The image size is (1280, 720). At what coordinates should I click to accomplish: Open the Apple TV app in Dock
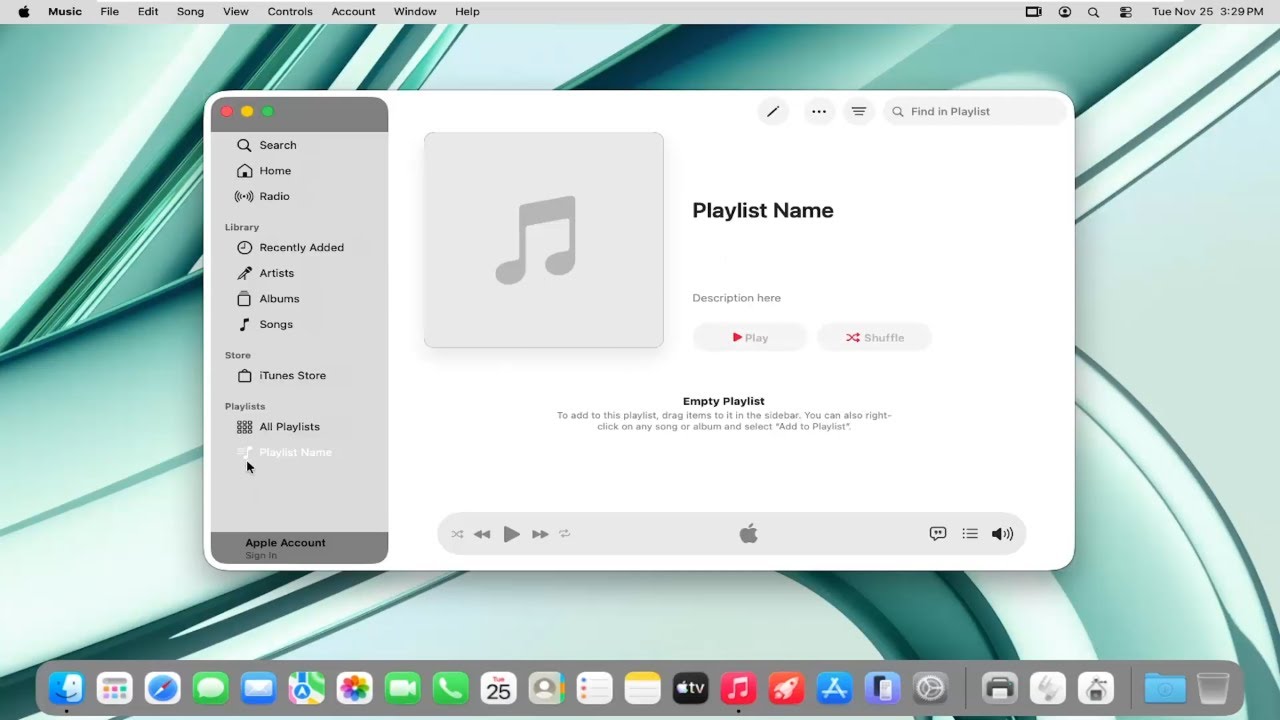pyautogui.click(x=691, y=688)
